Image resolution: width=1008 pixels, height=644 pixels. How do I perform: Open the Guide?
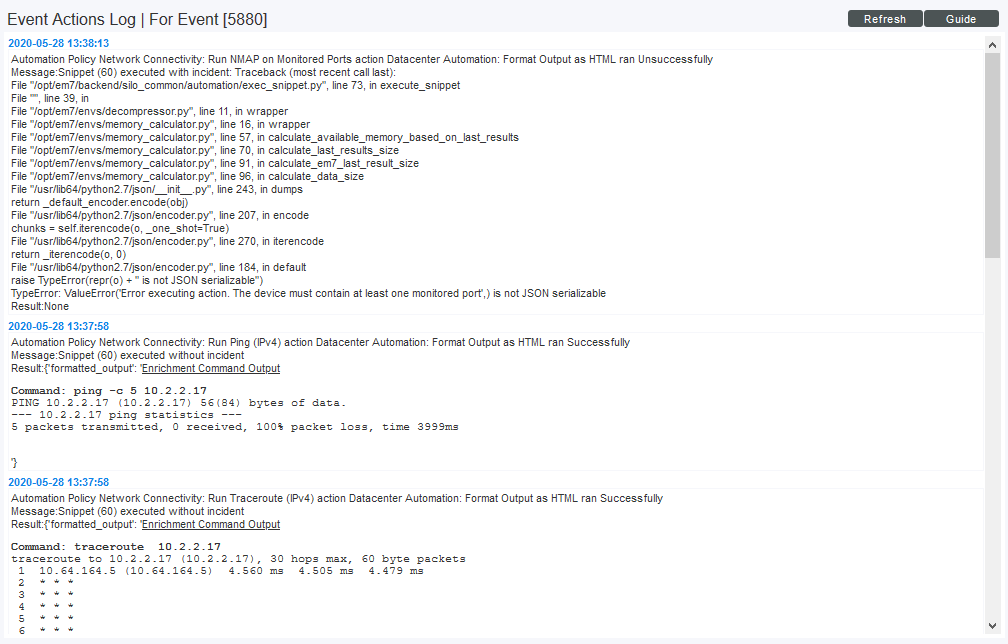961,19
